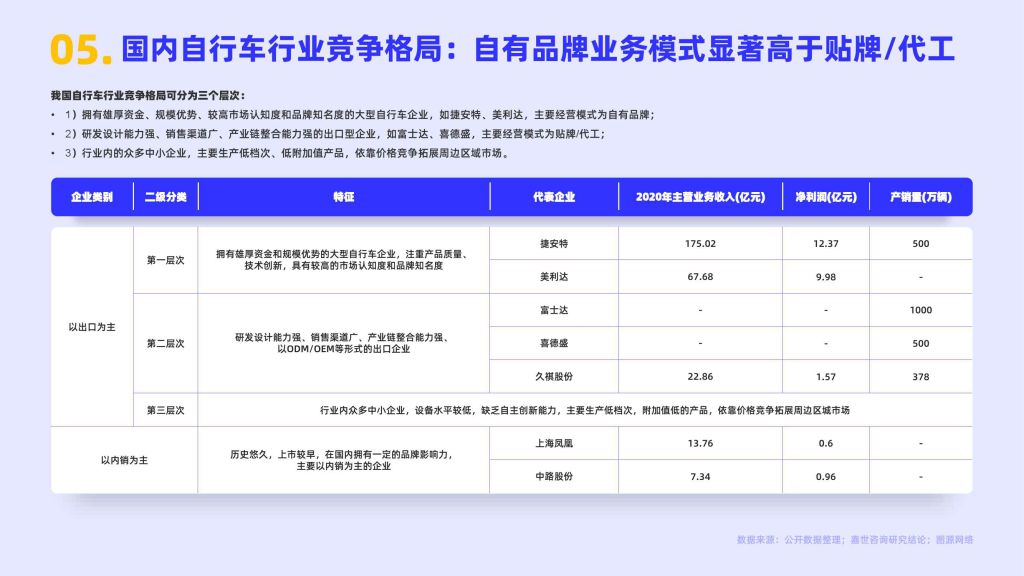Select the 以内销为主 category cell
Viewport: 1024px width, 576px height.
coord(124,460)
